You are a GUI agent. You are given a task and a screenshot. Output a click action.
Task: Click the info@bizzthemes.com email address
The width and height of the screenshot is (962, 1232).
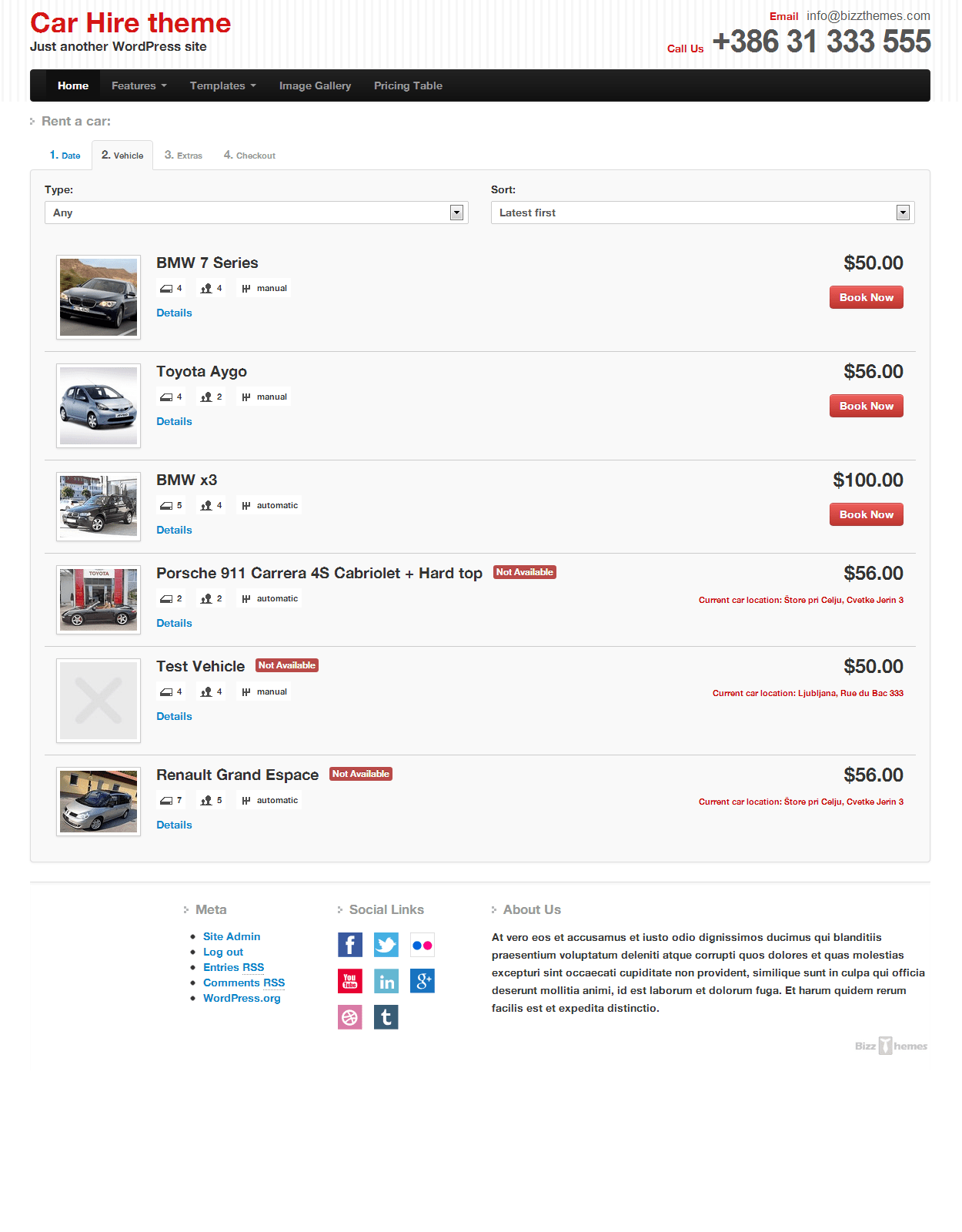(x=868, y=15)
